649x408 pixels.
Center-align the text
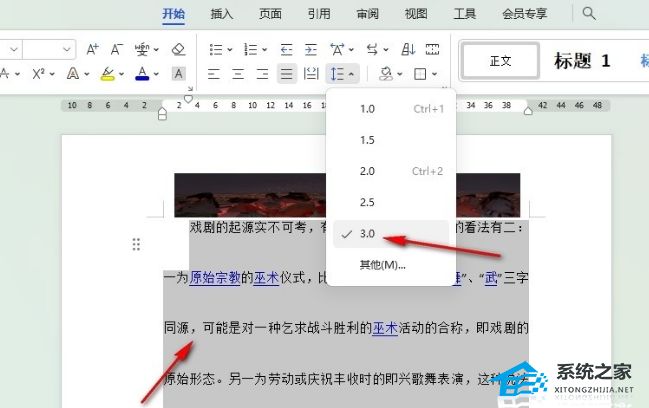[x=238, y=74]
